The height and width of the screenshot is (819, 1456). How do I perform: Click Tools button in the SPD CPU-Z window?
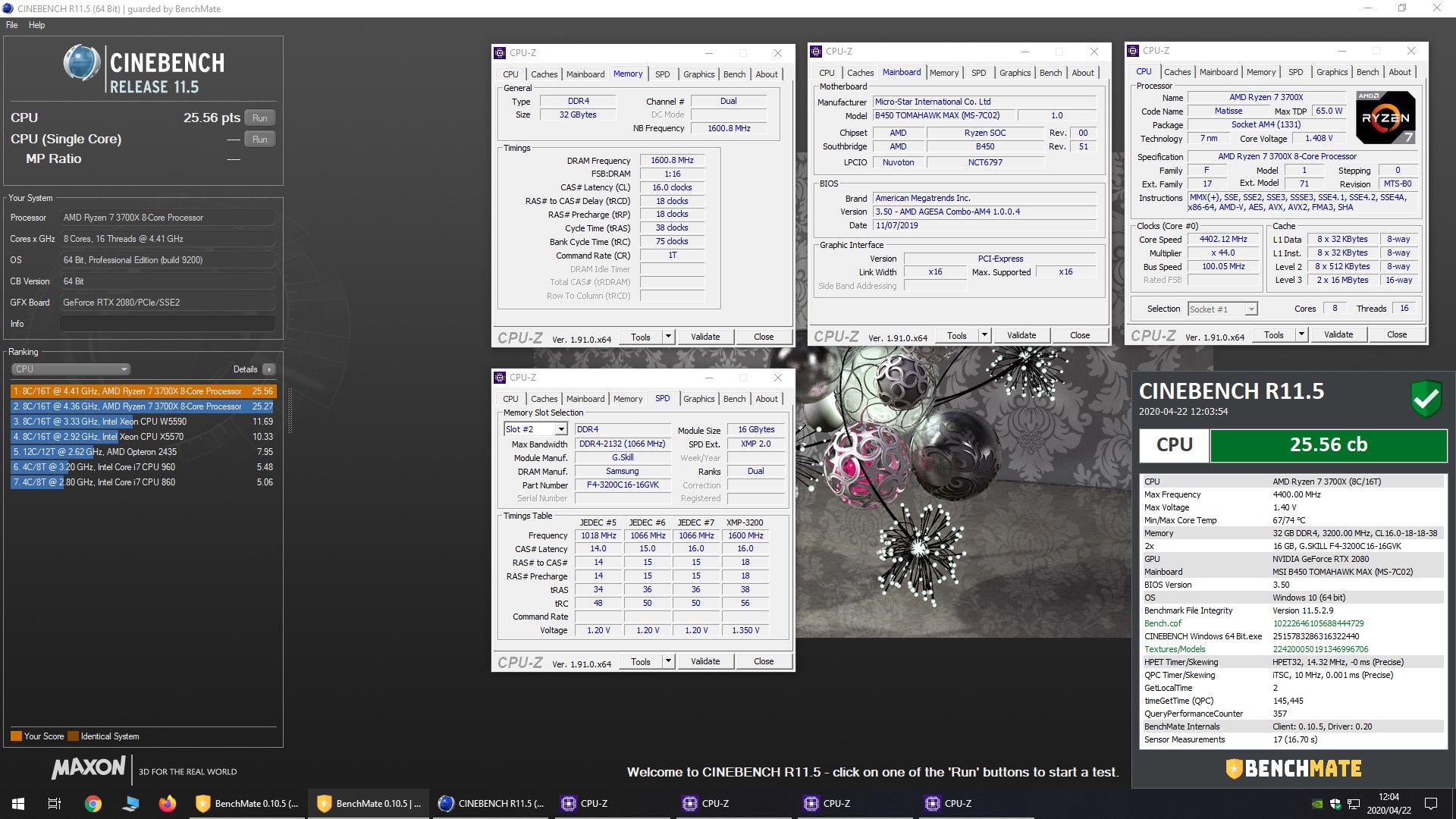point(641,661)
